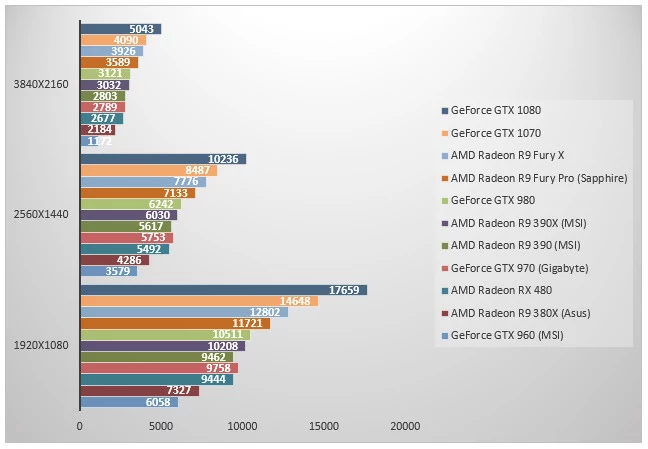
Task: Click the 10000 tick on the horizontal axis
Action: 243,427
